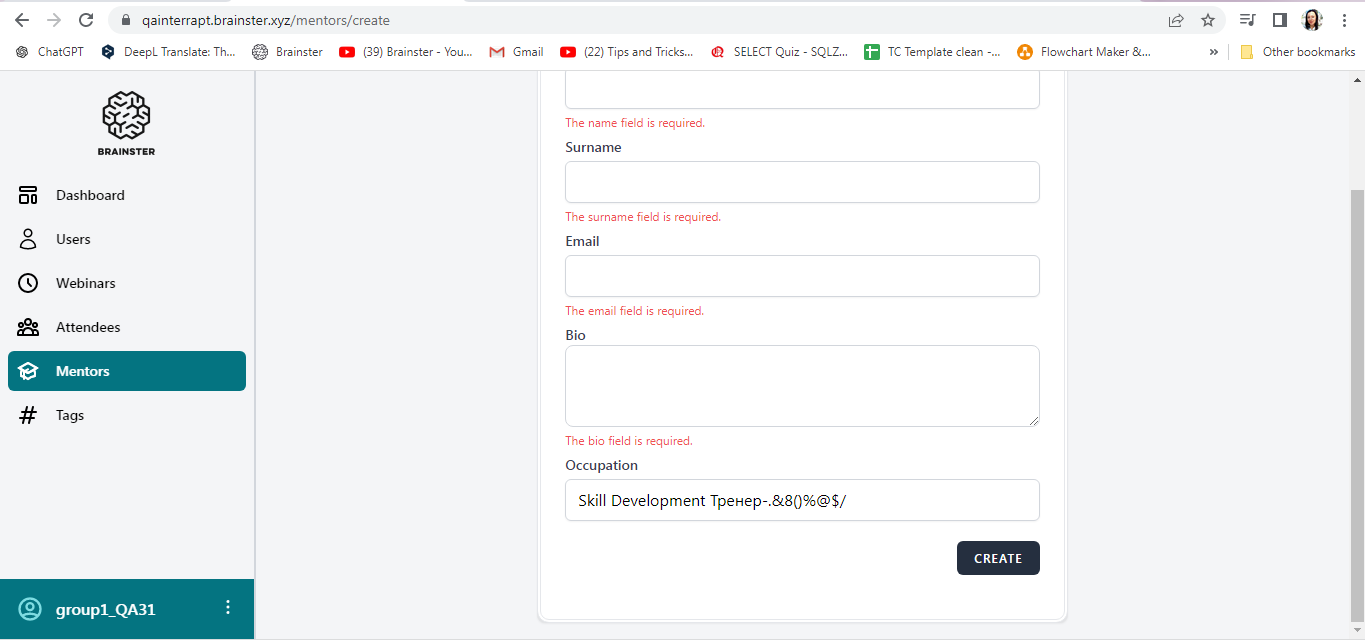Expand the hidden bookmarks overflow chevron
The image size is (1365, 641).
tap(1214, 52)
